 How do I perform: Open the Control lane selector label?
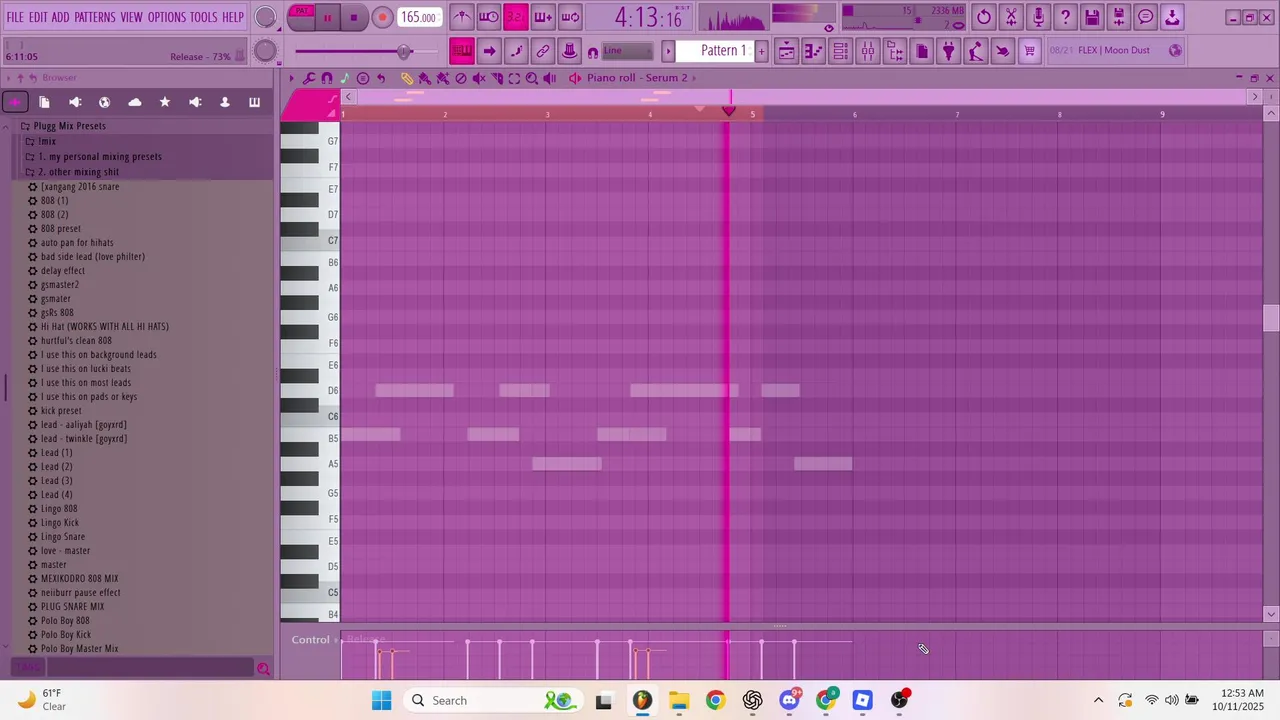(x=310, y=640)
